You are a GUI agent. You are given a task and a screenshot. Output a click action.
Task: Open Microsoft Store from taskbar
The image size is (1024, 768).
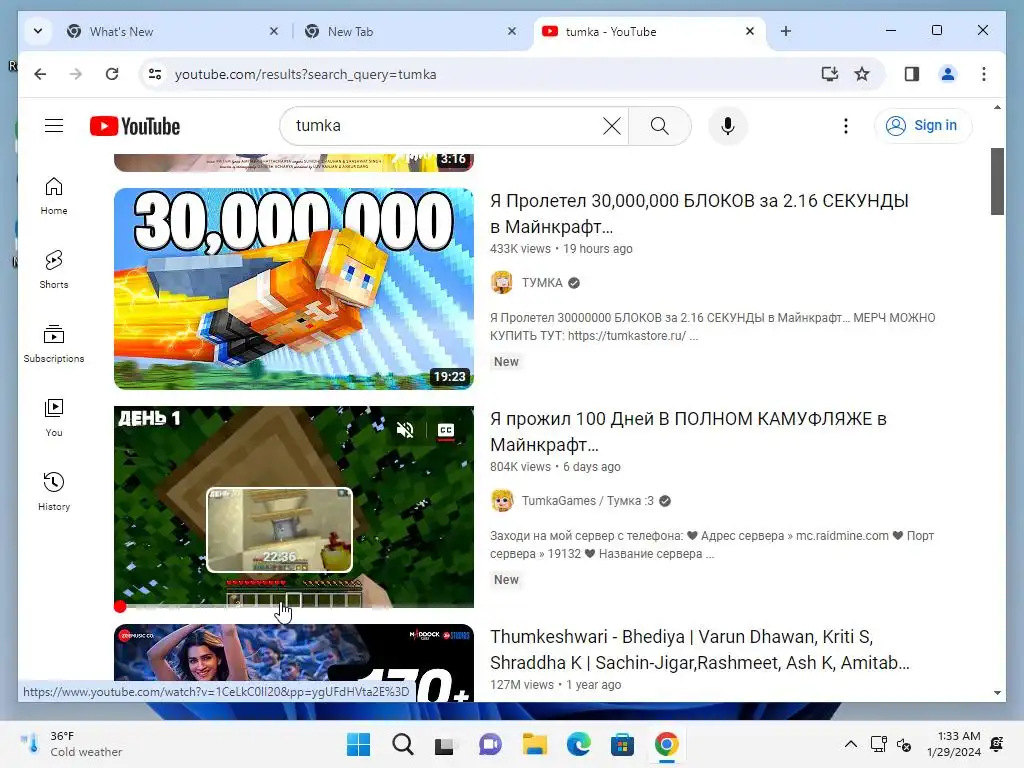pos(622,744)
